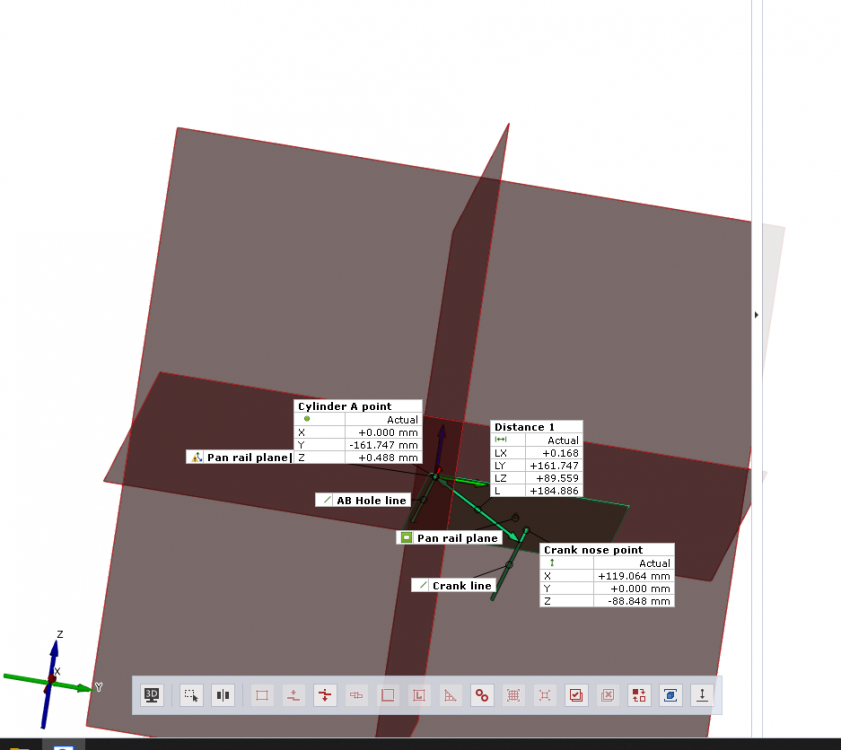Toggle the red checkmark box icon
841x750 pixels.
[x=575, y=695]
